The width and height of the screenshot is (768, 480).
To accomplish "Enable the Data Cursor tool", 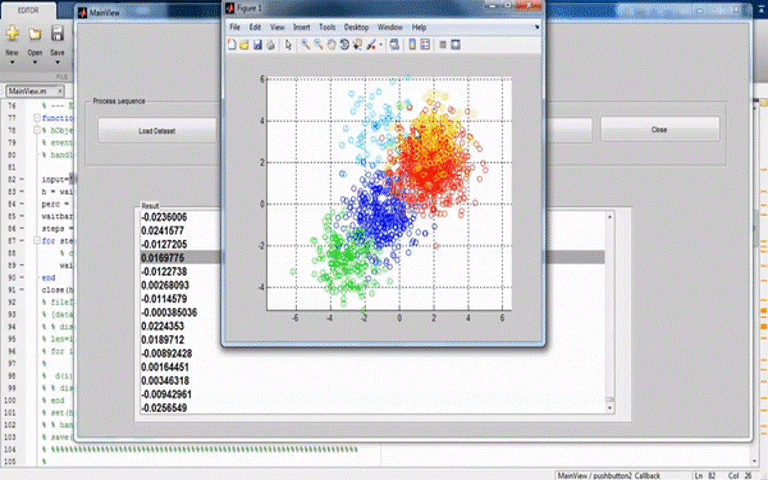I will coord(357,45).
